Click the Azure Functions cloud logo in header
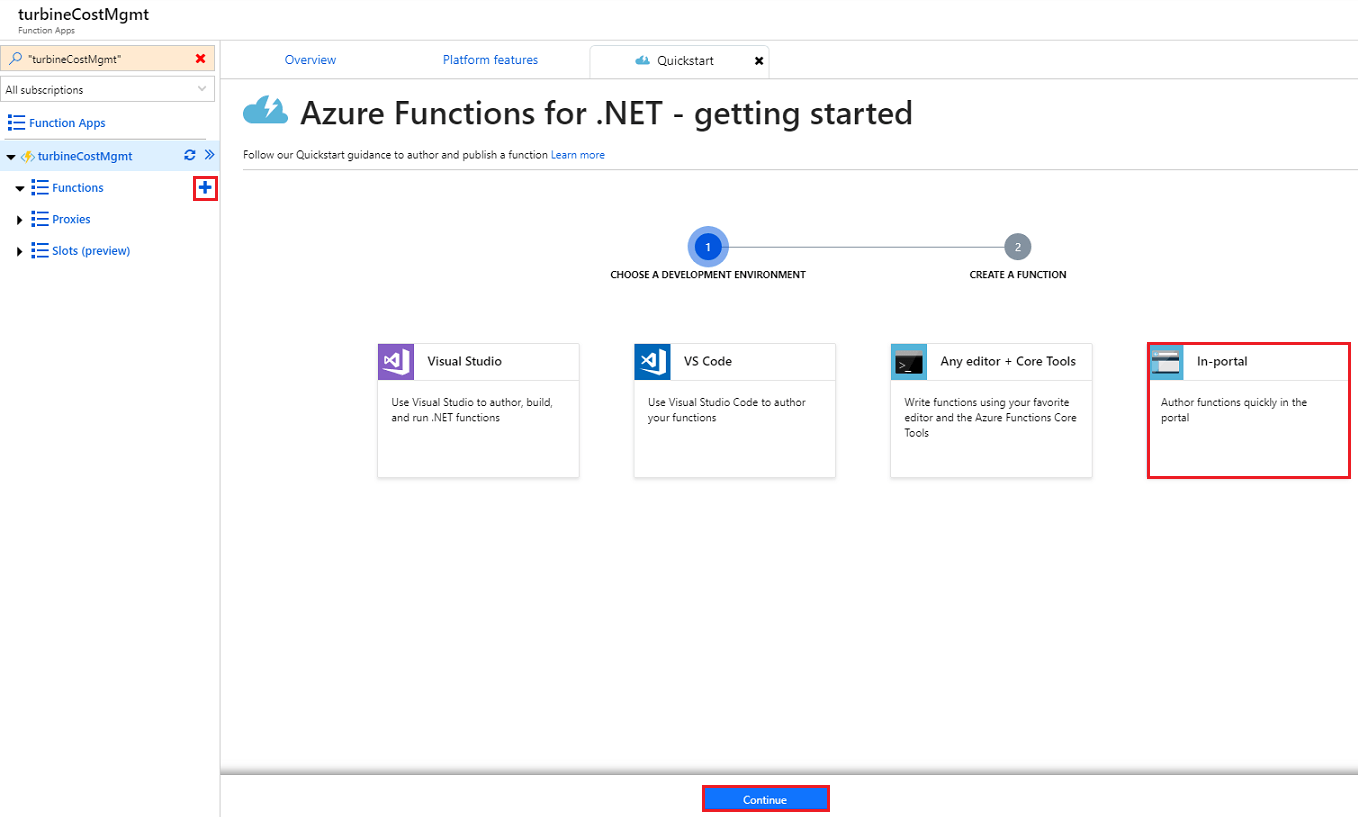The height and width of the screenshot is (817, 1358). 266,110
